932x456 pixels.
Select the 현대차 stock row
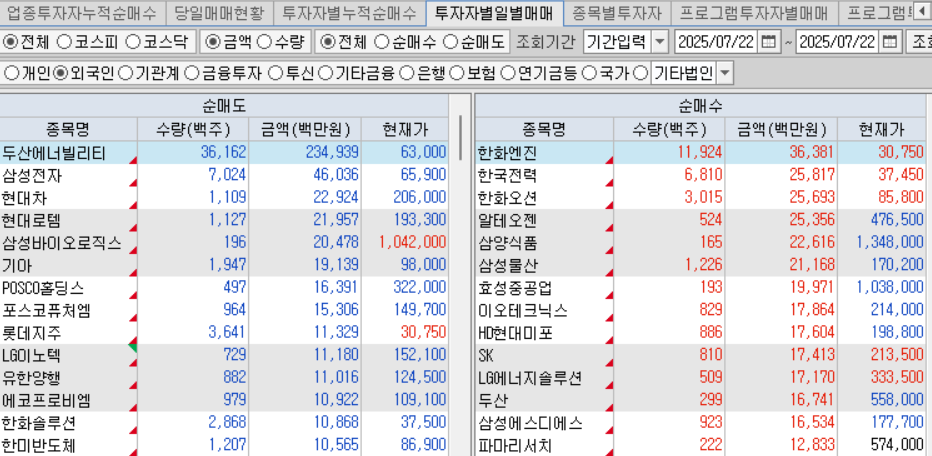pos(224,198)
